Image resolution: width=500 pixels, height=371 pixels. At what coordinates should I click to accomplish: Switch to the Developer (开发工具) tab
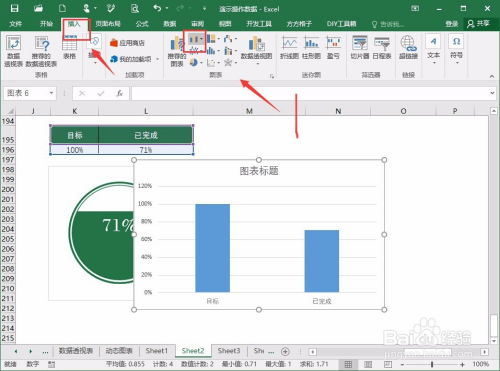pyautogui.click(x=259, y=24)
